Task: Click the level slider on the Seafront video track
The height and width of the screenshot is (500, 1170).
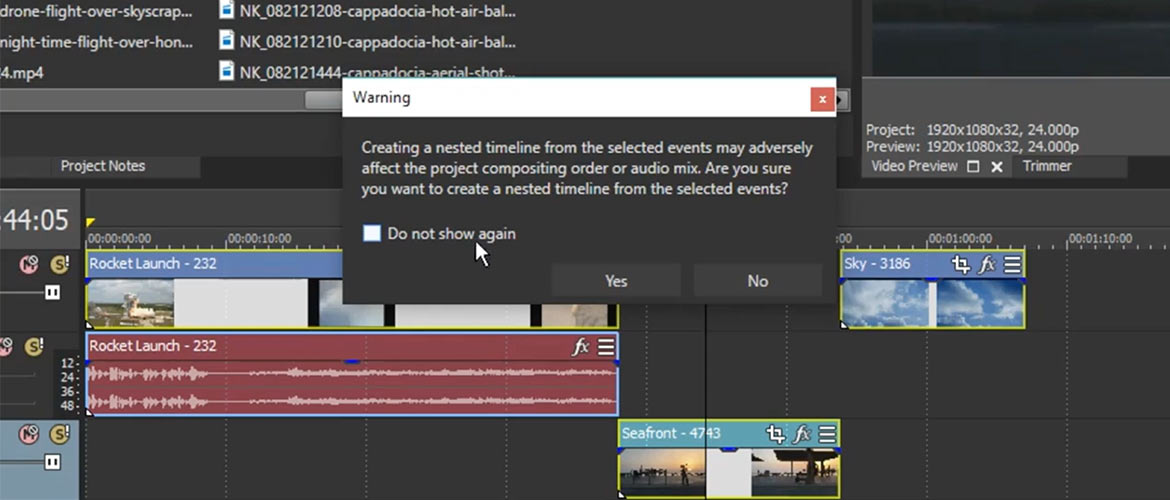Action: (52, 463)
